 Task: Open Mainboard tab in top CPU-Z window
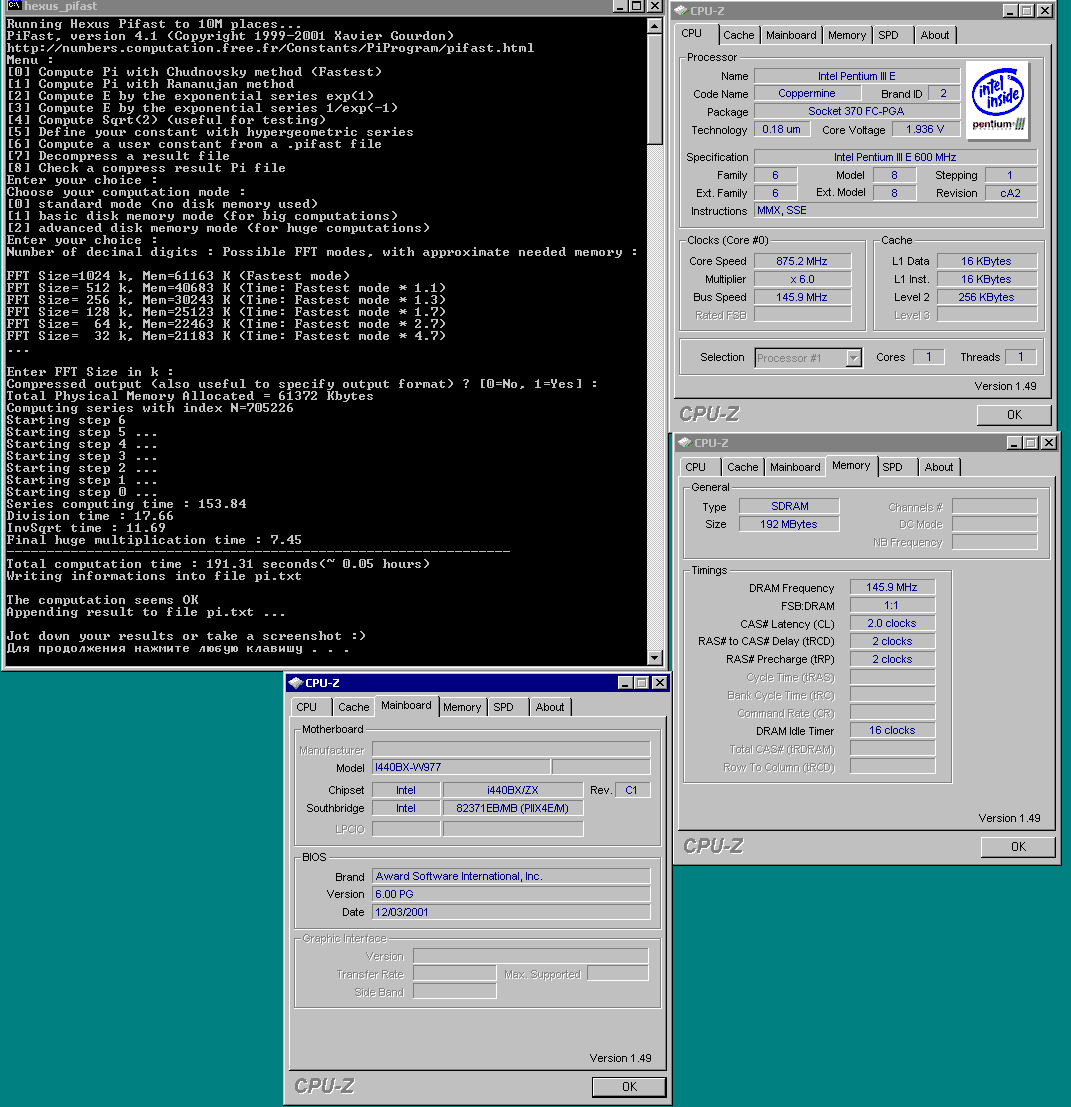(791, 35)
